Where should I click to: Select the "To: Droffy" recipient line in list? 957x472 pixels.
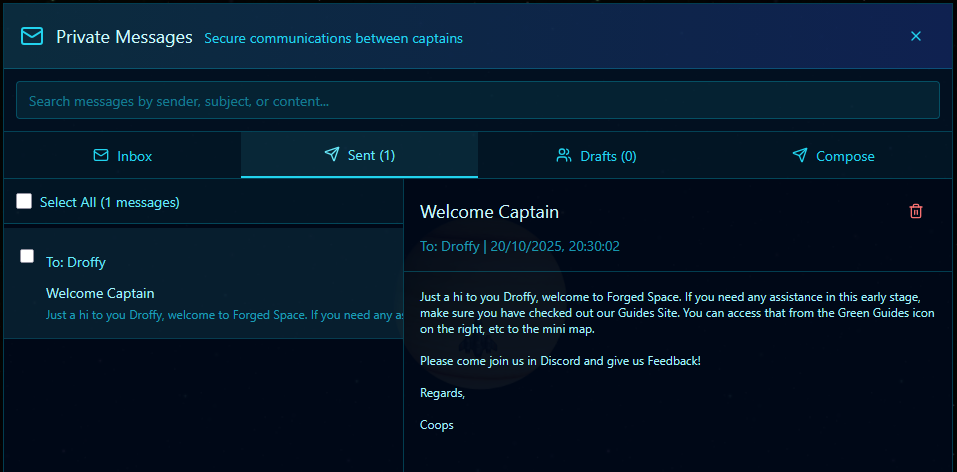[x=76, y=262]
